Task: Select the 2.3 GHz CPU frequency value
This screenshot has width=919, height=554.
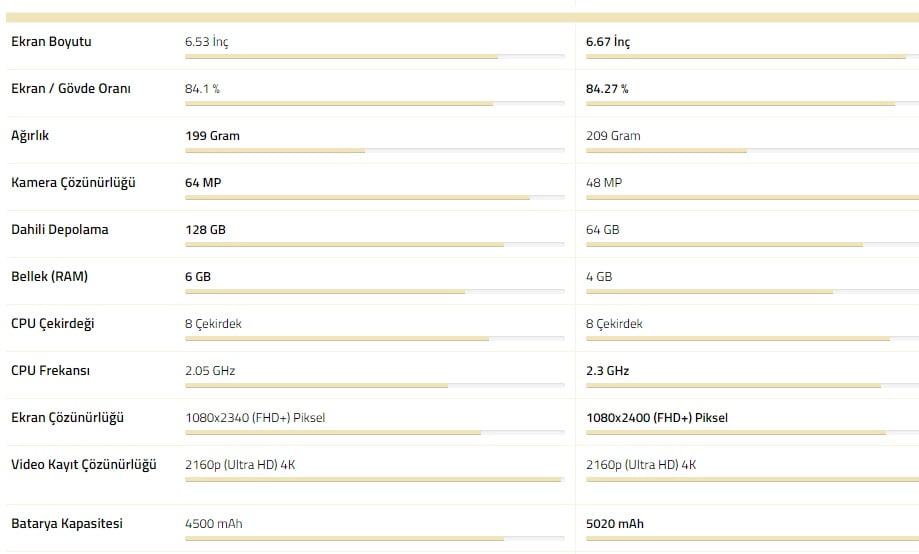Action: click(607, 371)
